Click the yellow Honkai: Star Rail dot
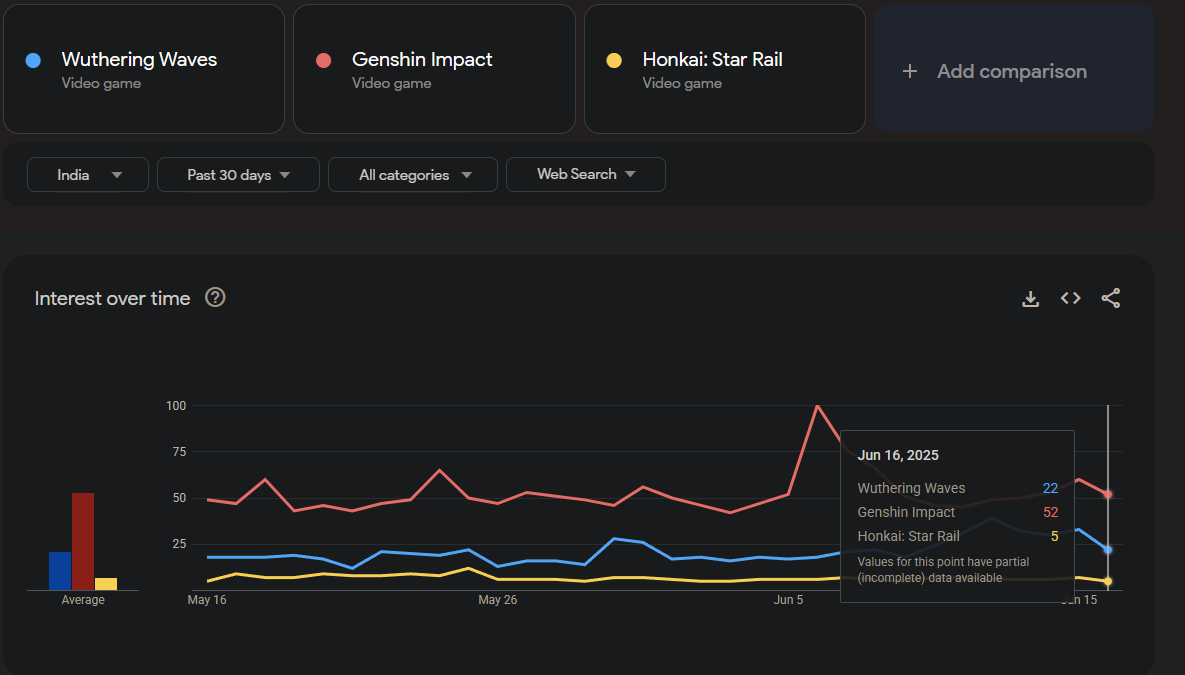 [614, 60]
